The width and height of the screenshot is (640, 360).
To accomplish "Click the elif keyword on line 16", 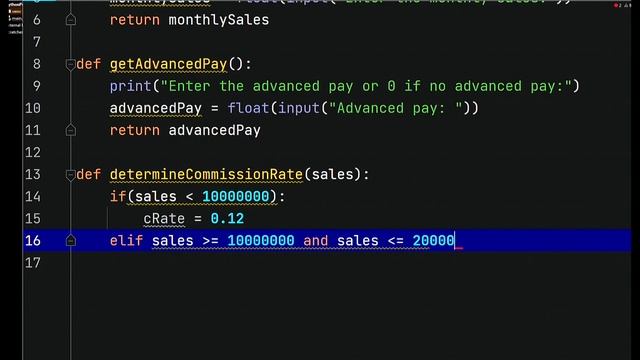I will 126,241.
